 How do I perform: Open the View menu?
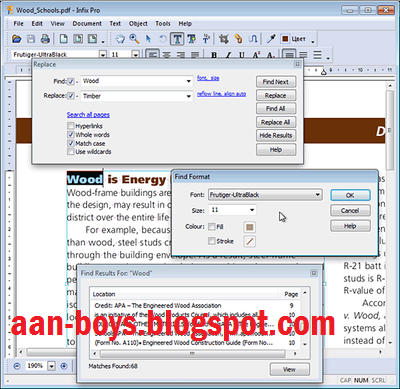coord(57,24)
